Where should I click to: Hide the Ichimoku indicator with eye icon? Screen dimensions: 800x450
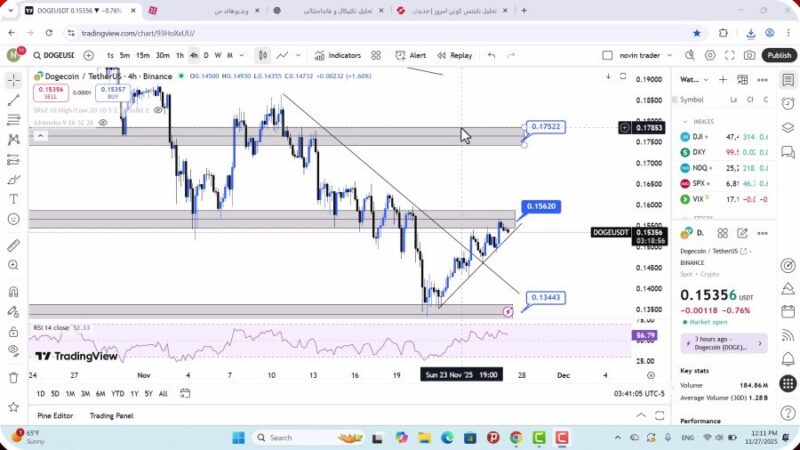pos(103,122)
